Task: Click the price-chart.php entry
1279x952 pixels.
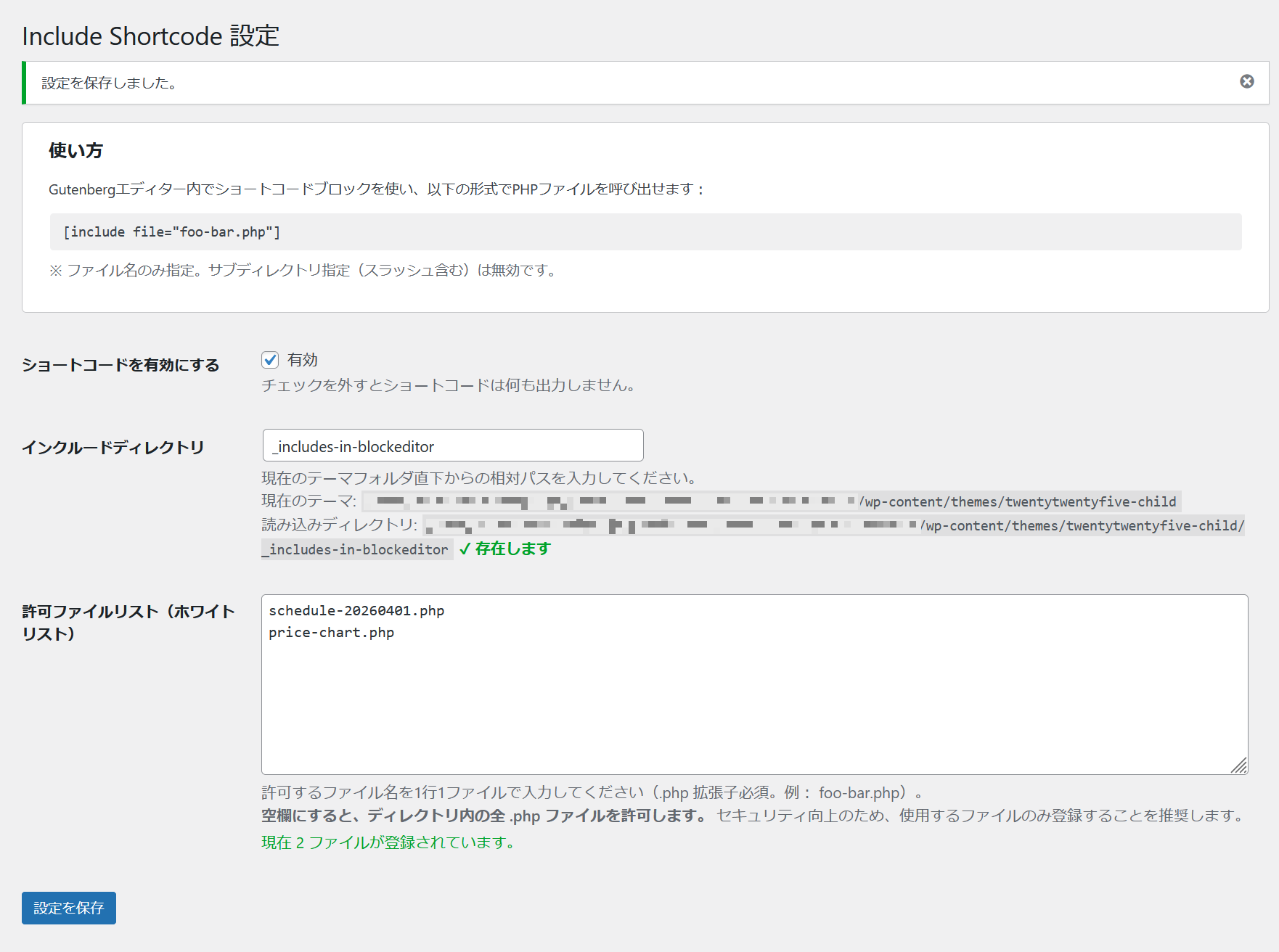Action: point(332,632)
